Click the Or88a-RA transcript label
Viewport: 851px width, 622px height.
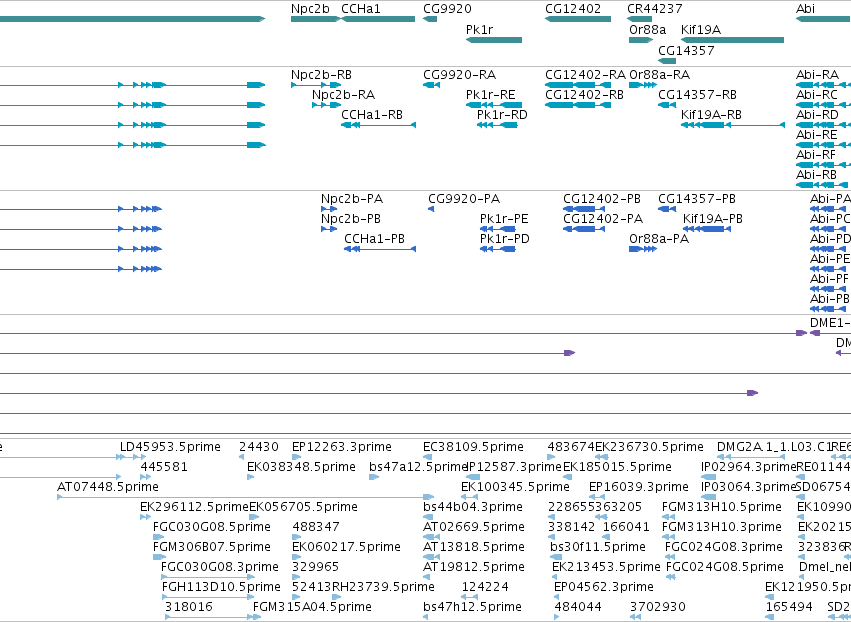click(659, 75)
